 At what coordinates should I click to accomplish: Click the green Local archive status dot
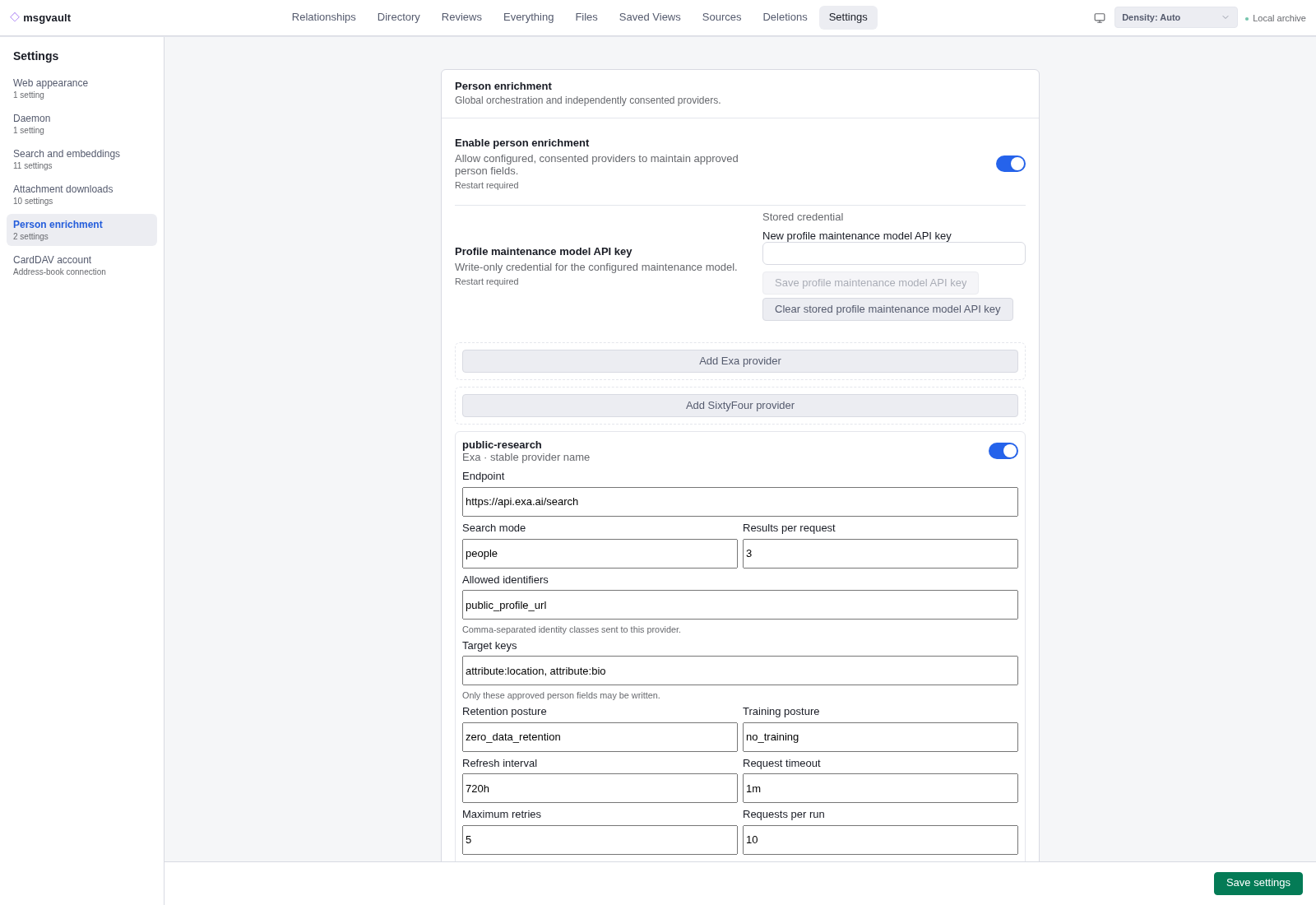click(x=1247, y=19)
